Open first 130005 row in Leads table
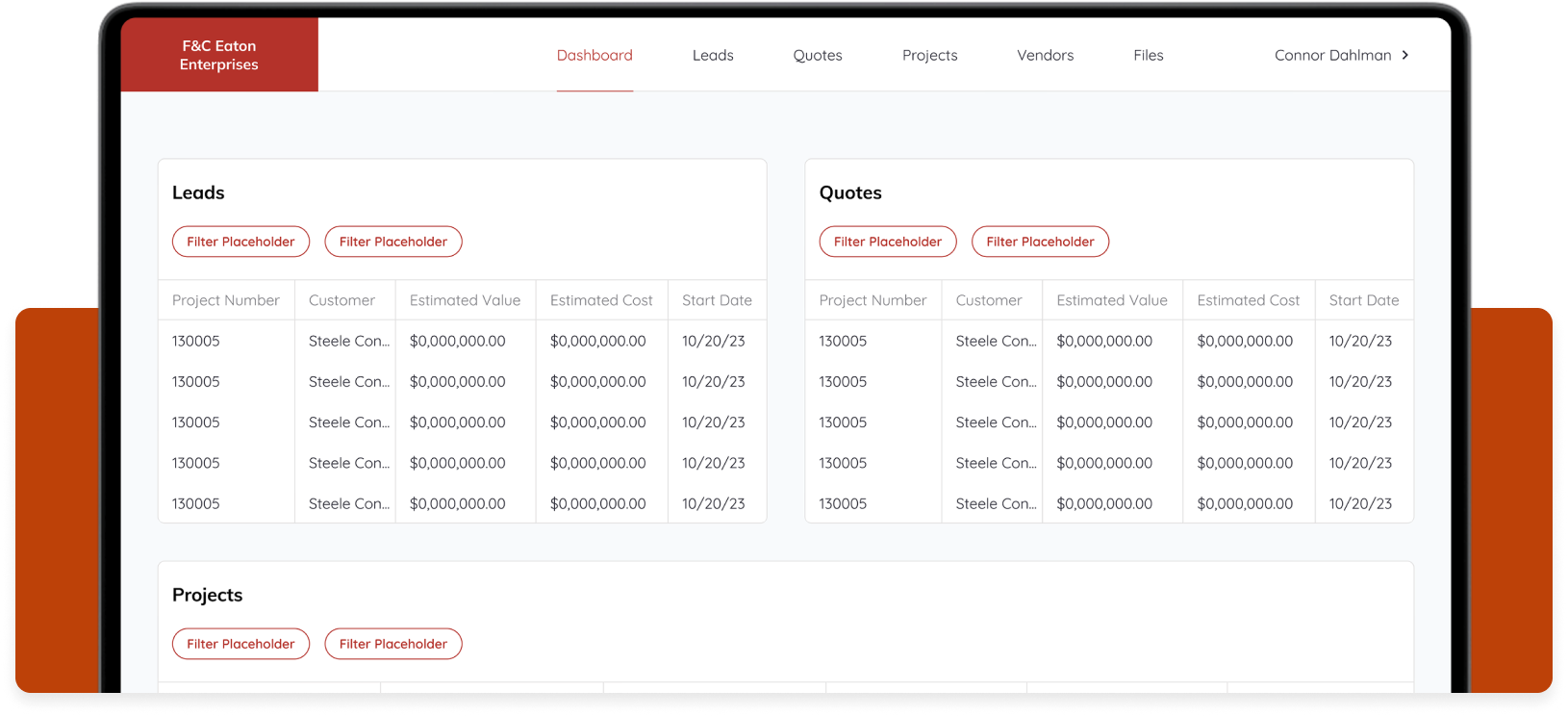The image size is (1568, 716). 196,341
